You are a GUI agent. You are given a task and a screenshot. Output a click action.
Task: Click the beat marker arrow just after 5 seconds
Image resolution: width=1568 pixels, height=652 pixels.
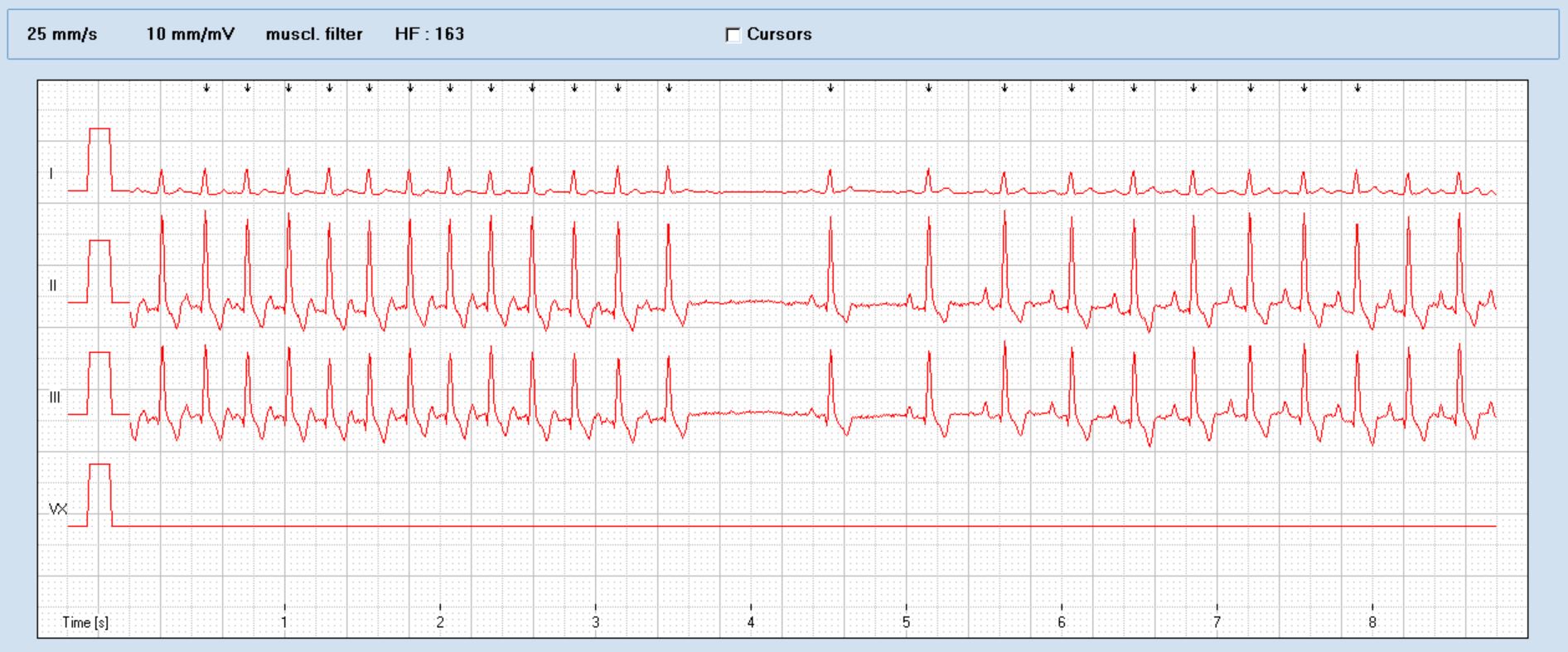click(x=929, y=88)
